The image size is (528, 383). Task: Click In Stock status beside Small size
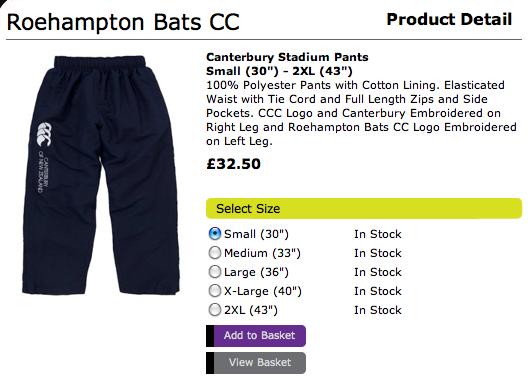378,234
